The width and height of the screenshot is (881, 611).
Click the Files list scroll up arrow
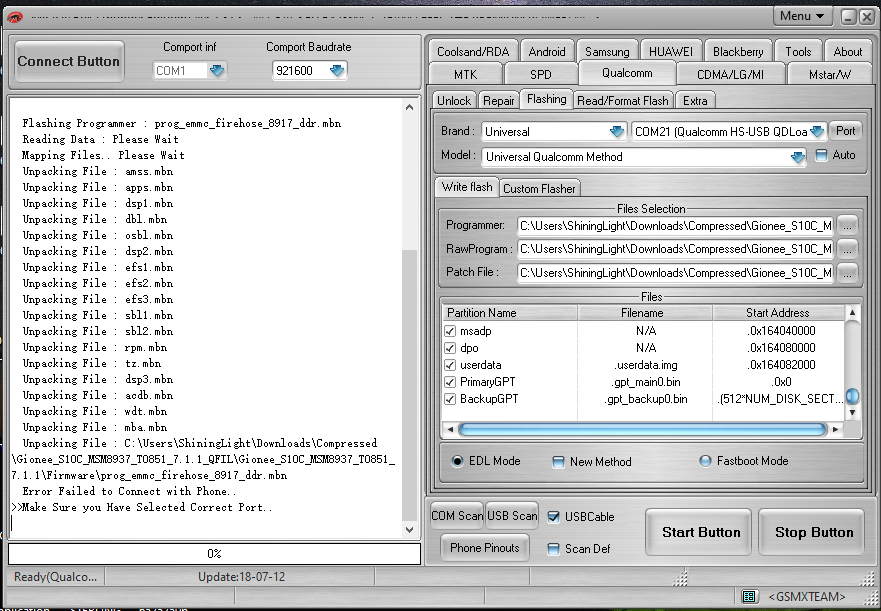[852, 313]
